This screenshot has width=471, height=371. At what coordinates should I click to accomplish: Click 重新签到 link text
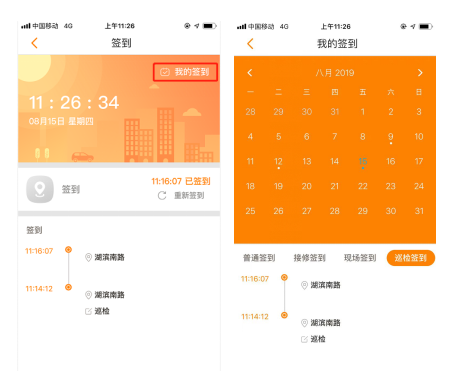click(x=189, y=196)
